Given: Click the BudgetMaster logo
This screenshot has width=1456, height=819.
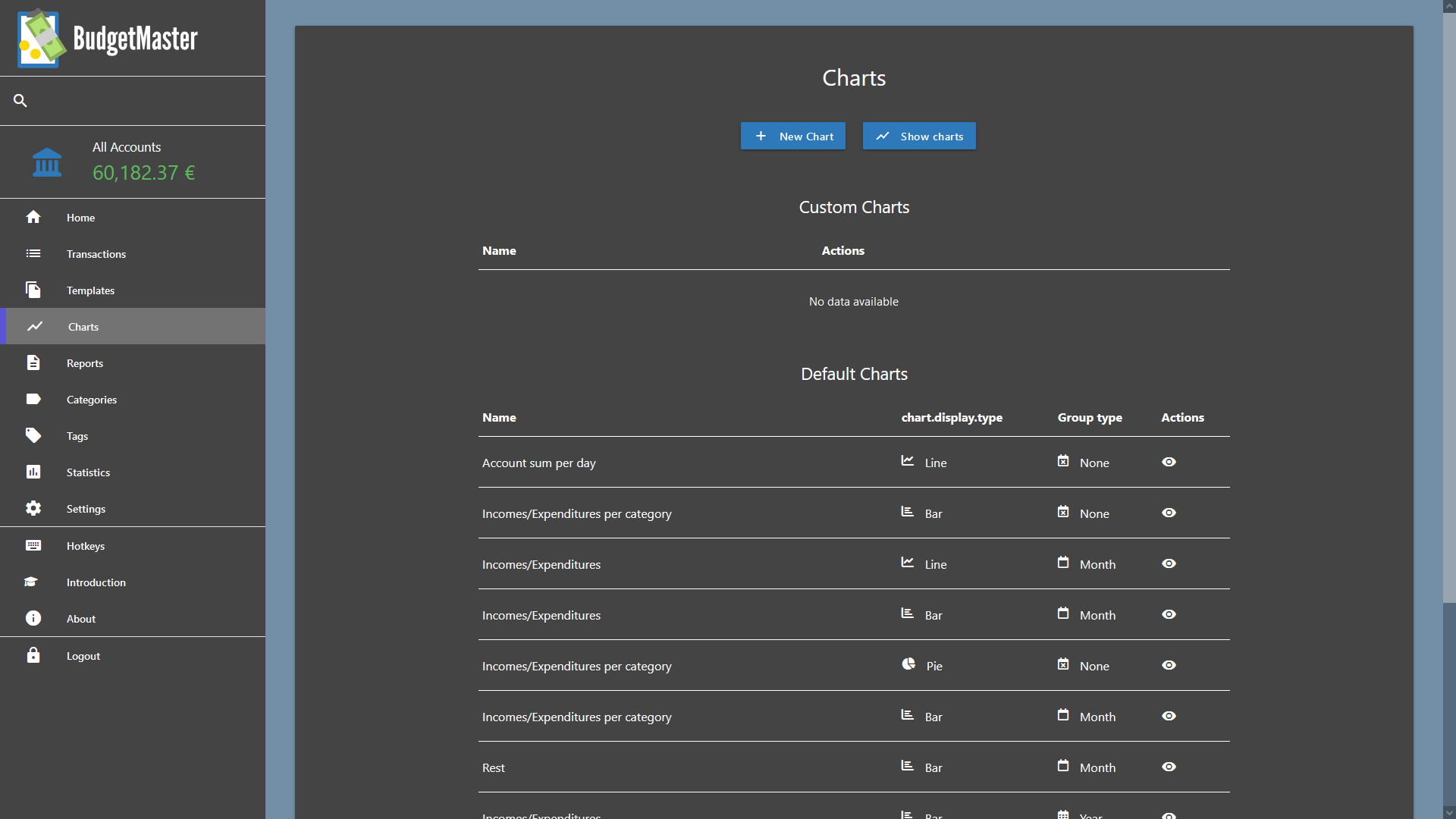Looking at the screenshot, I should point(107,38).
